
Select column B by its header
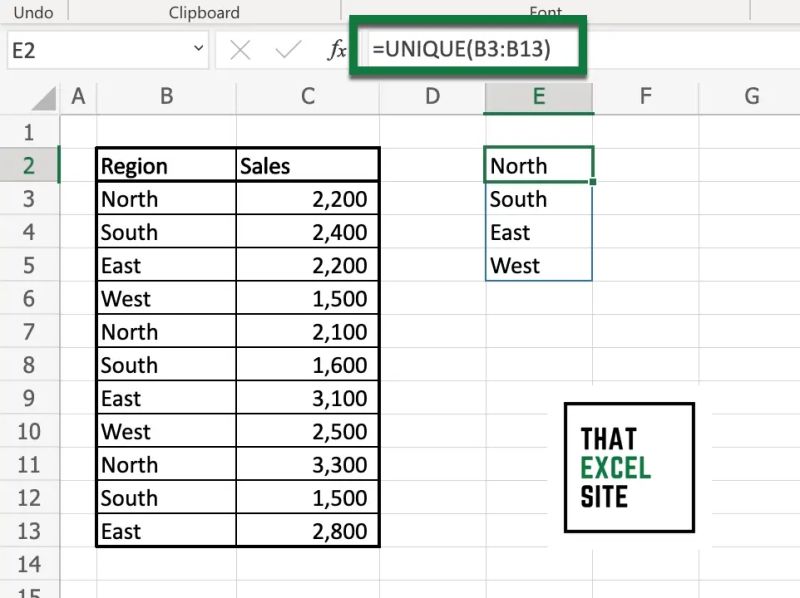coord(166,97)
